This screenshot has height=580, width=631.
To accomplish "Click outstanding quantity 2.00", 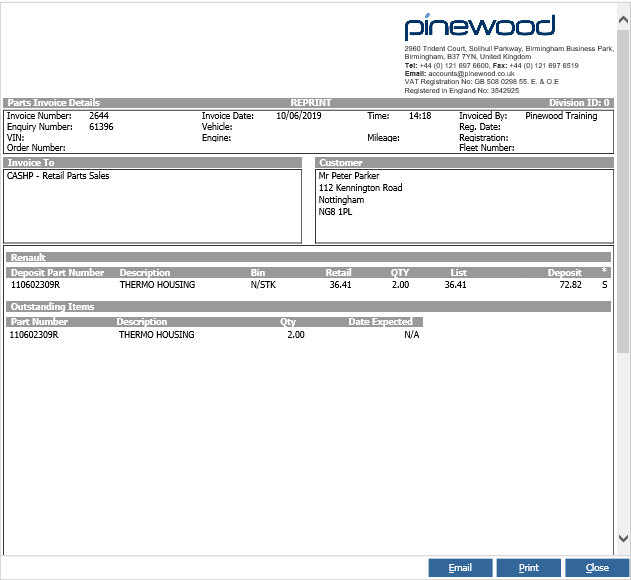I will click(296, 335).
